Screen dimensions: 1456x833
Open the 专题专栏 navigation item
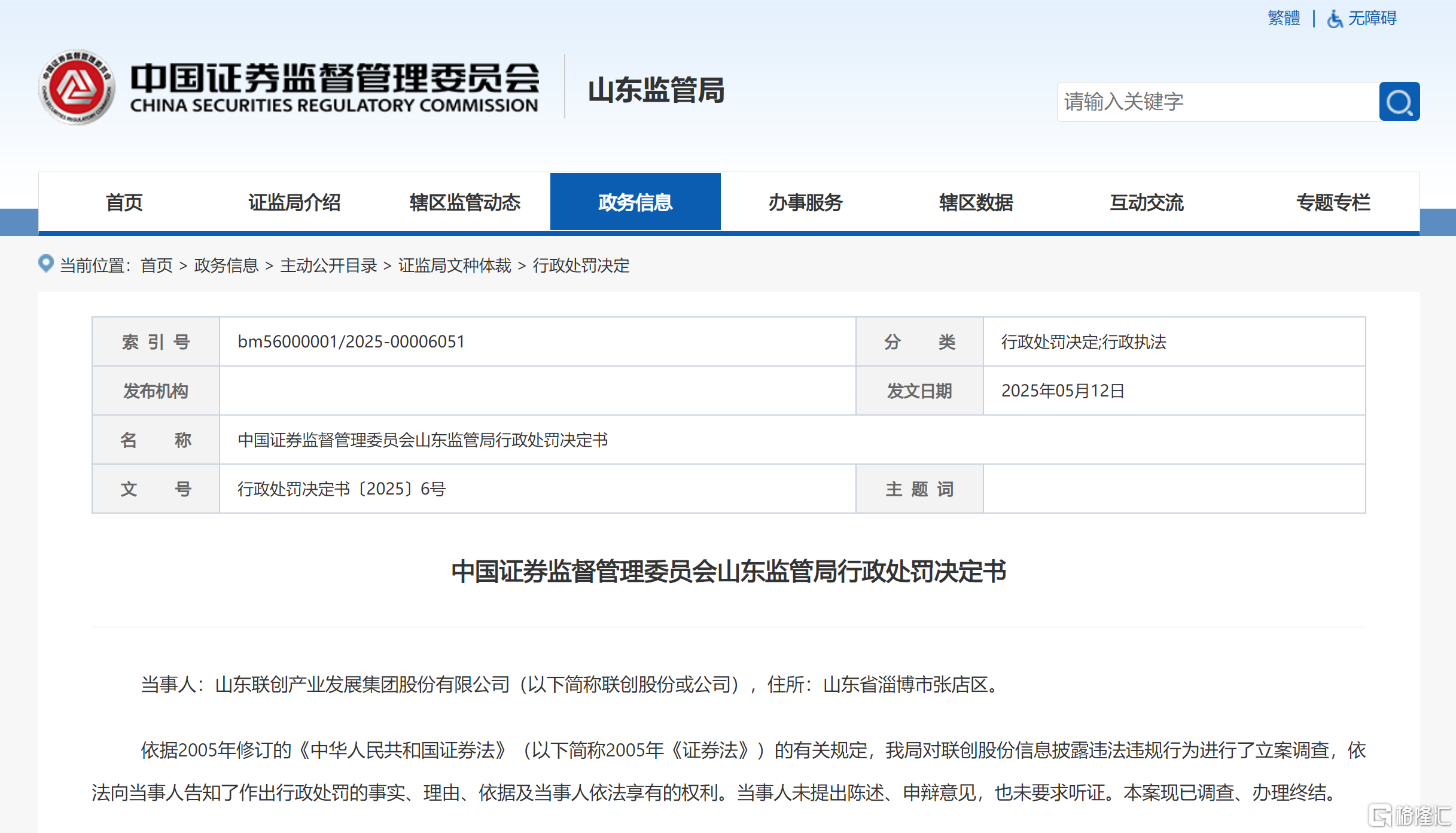click(1333, 203)
